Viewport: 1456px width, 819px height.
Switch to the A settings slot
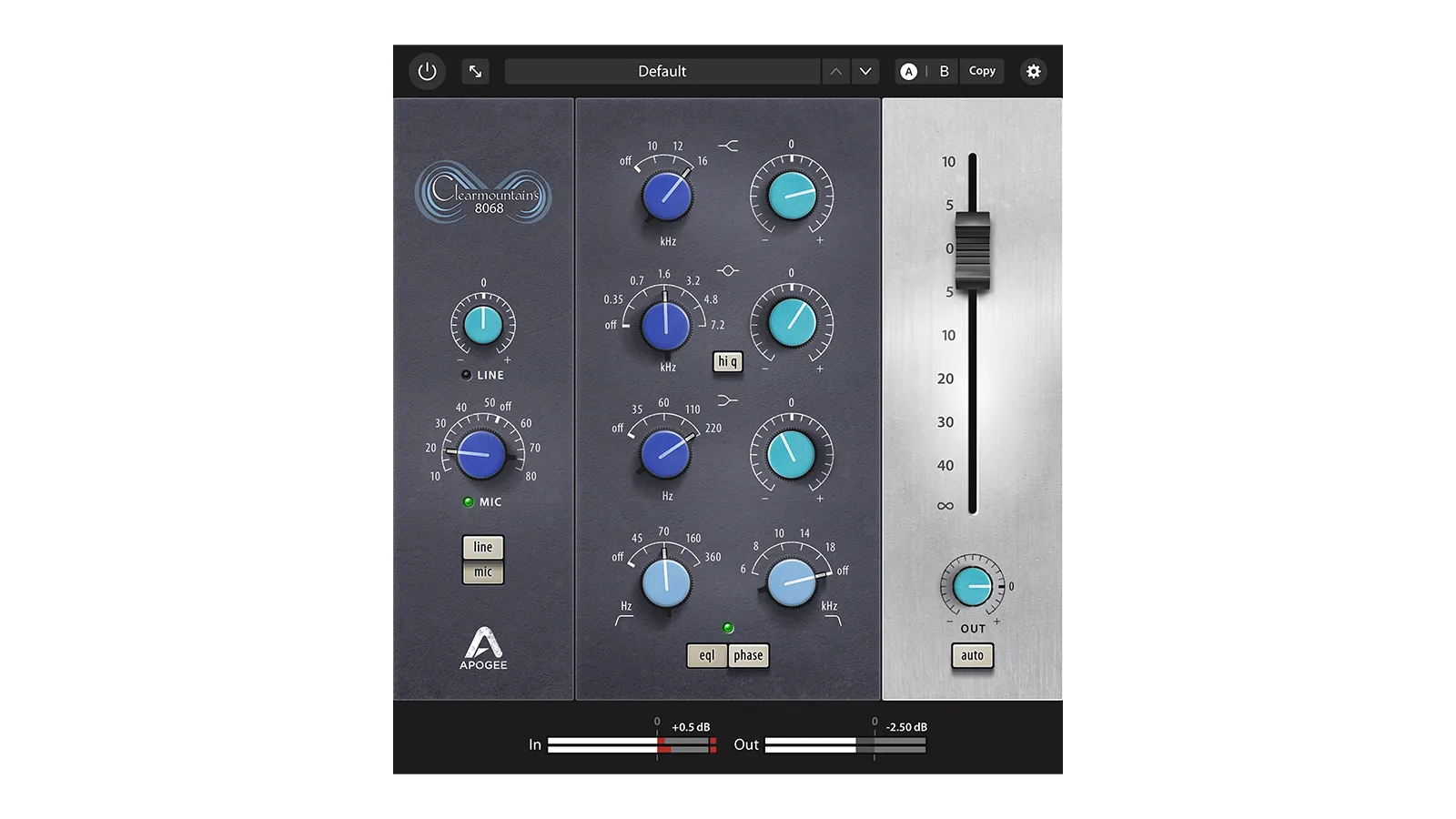pos(908,71)
